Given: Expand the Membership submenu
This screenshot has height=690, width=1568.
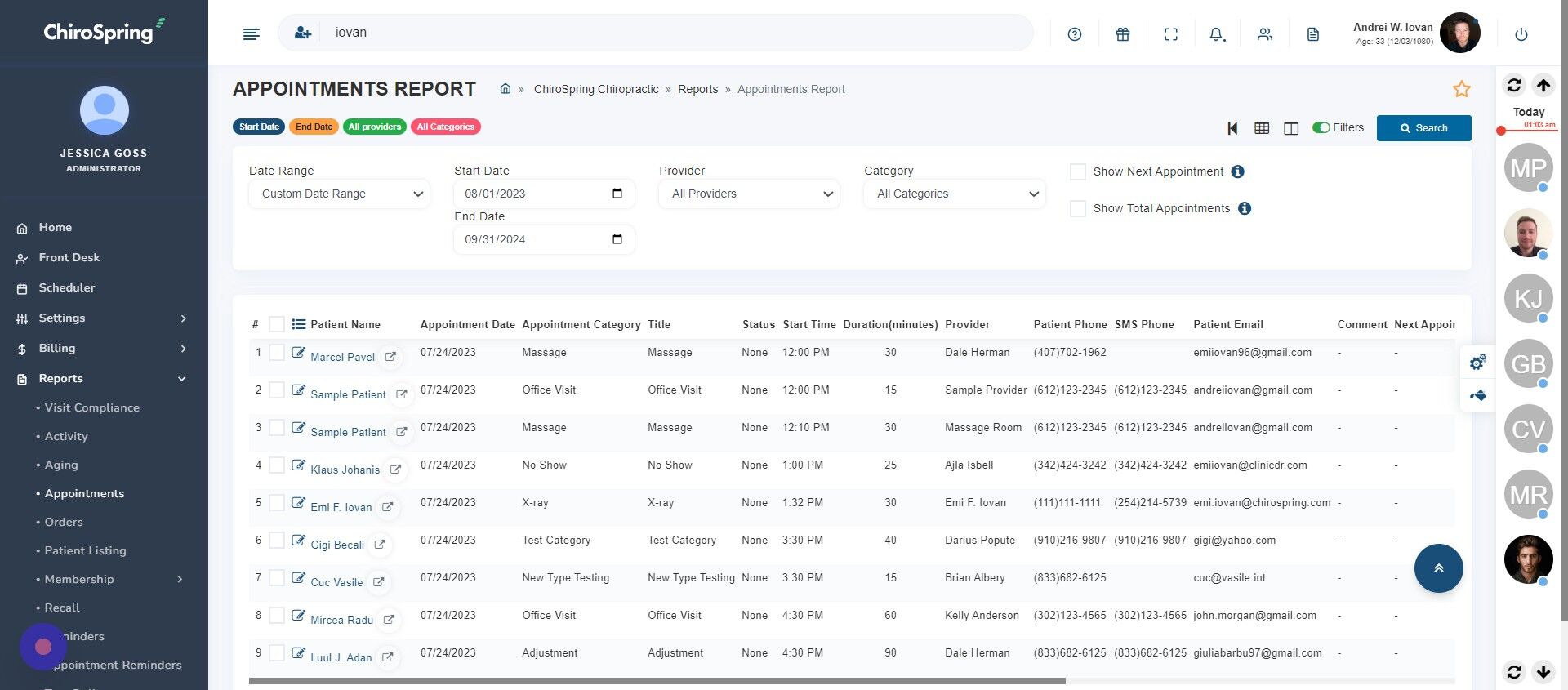Looking at the screenshot, I should [x=110, y=579].
